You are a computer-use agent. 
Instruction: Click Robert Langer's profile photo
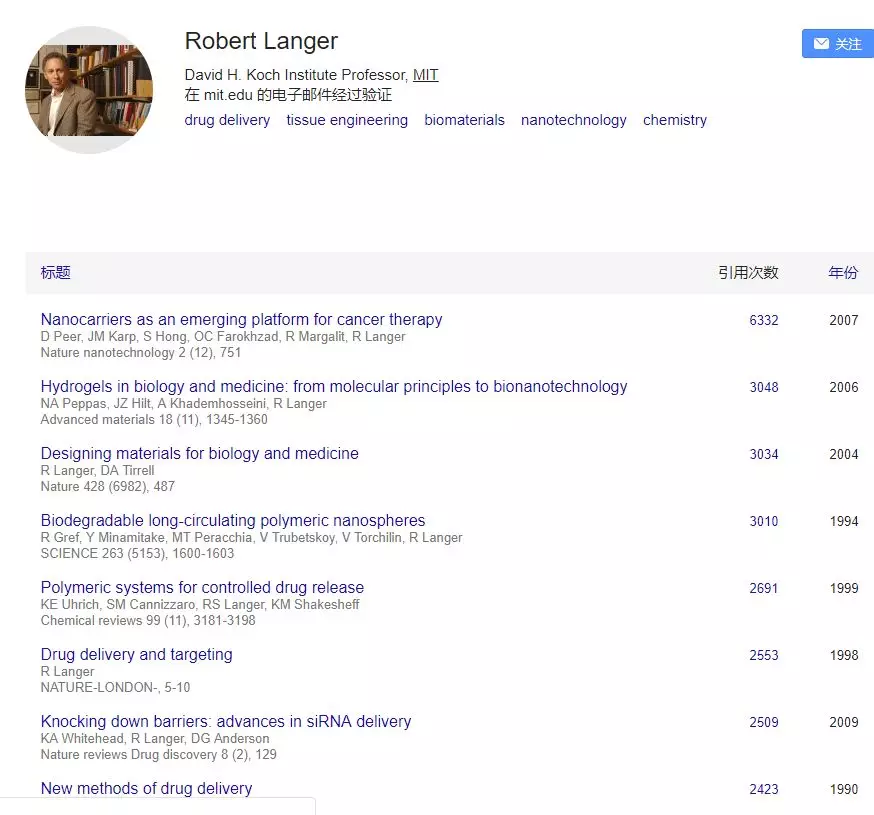(x=89, y=90)
